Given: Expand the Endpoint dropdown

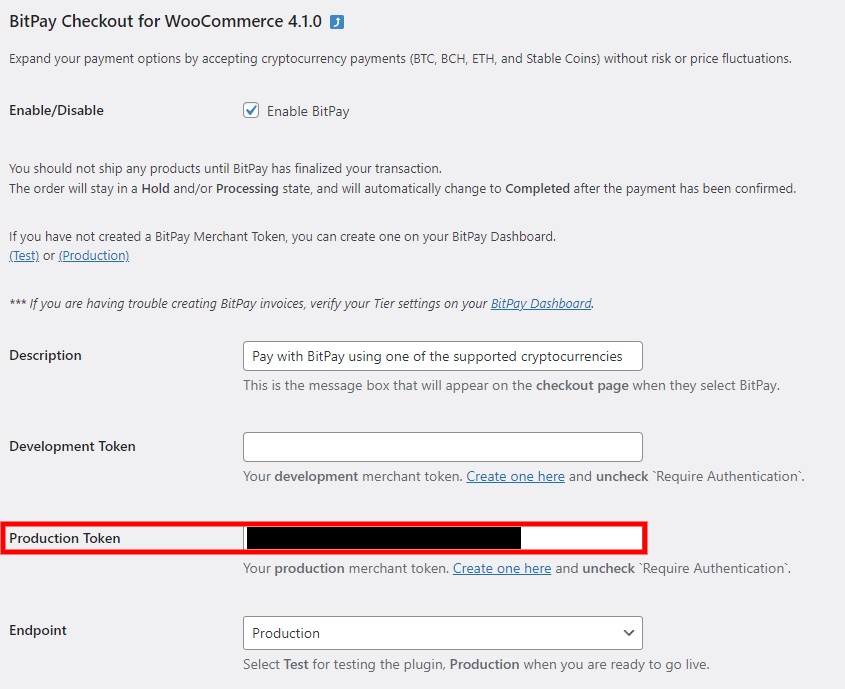Looking at the screenshot, I should [442, 633].
